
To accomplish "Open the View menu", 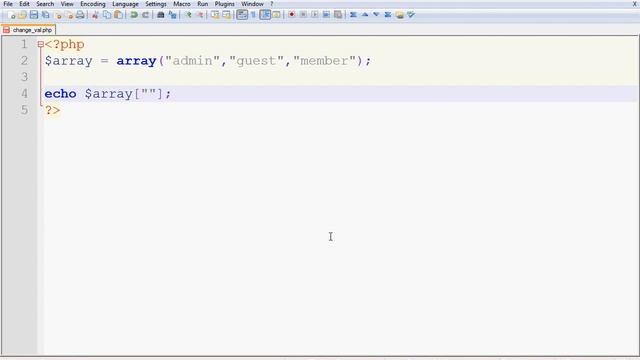I will pyautogui.click(x=67, y=4).
